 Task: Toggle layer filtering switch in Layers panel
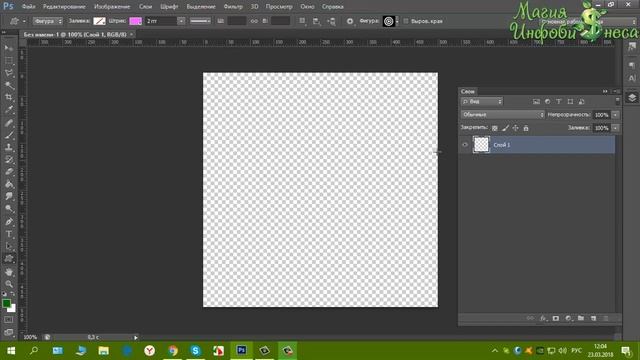pyautogui.click(x=618, y=101)
